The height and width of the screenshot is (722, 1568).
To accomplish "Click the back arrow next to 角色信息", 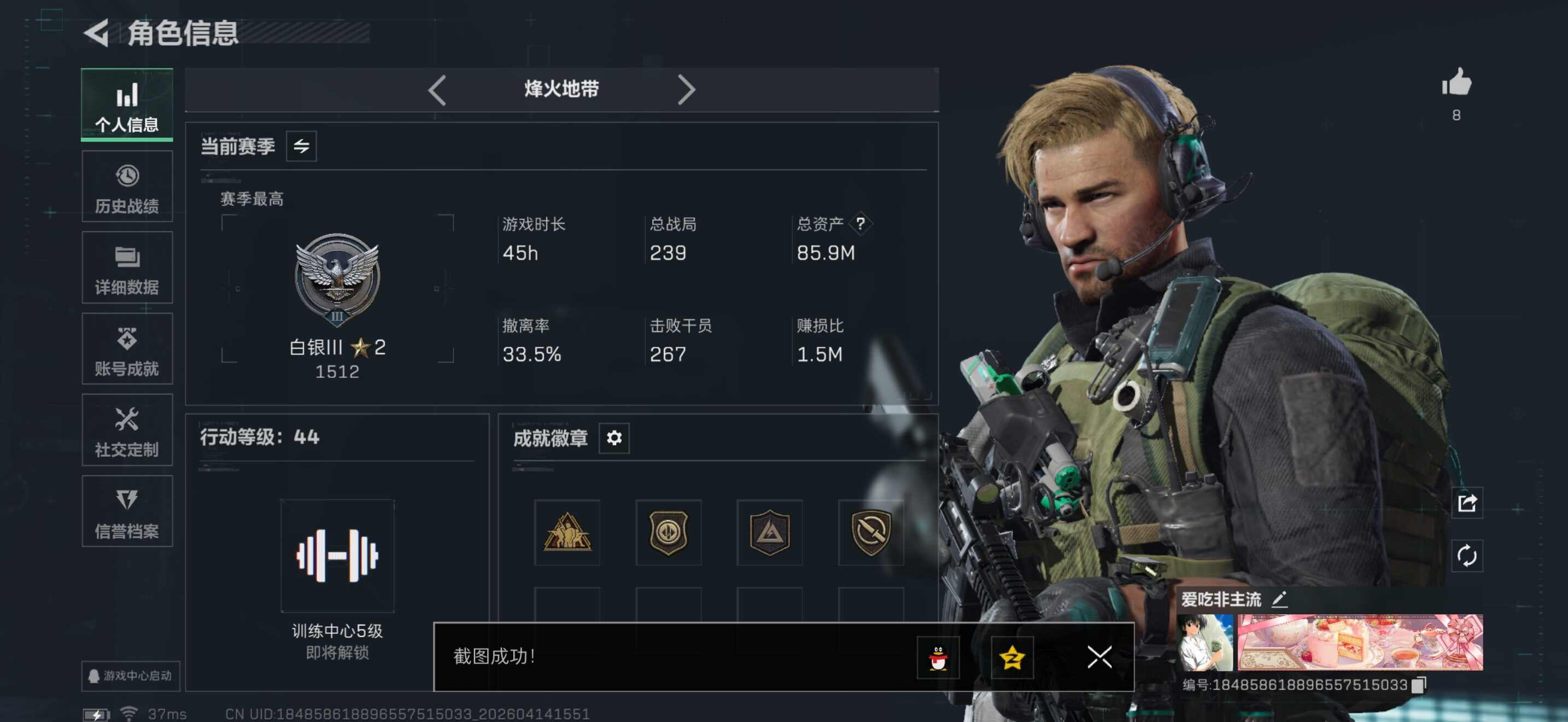I will click(96, 32).
